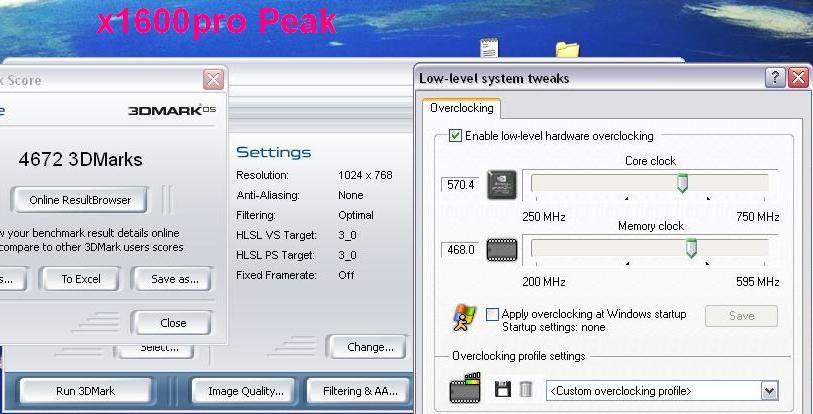
Task: Click the 1024 x 768 resolution value
Action: tap(365, 175)
